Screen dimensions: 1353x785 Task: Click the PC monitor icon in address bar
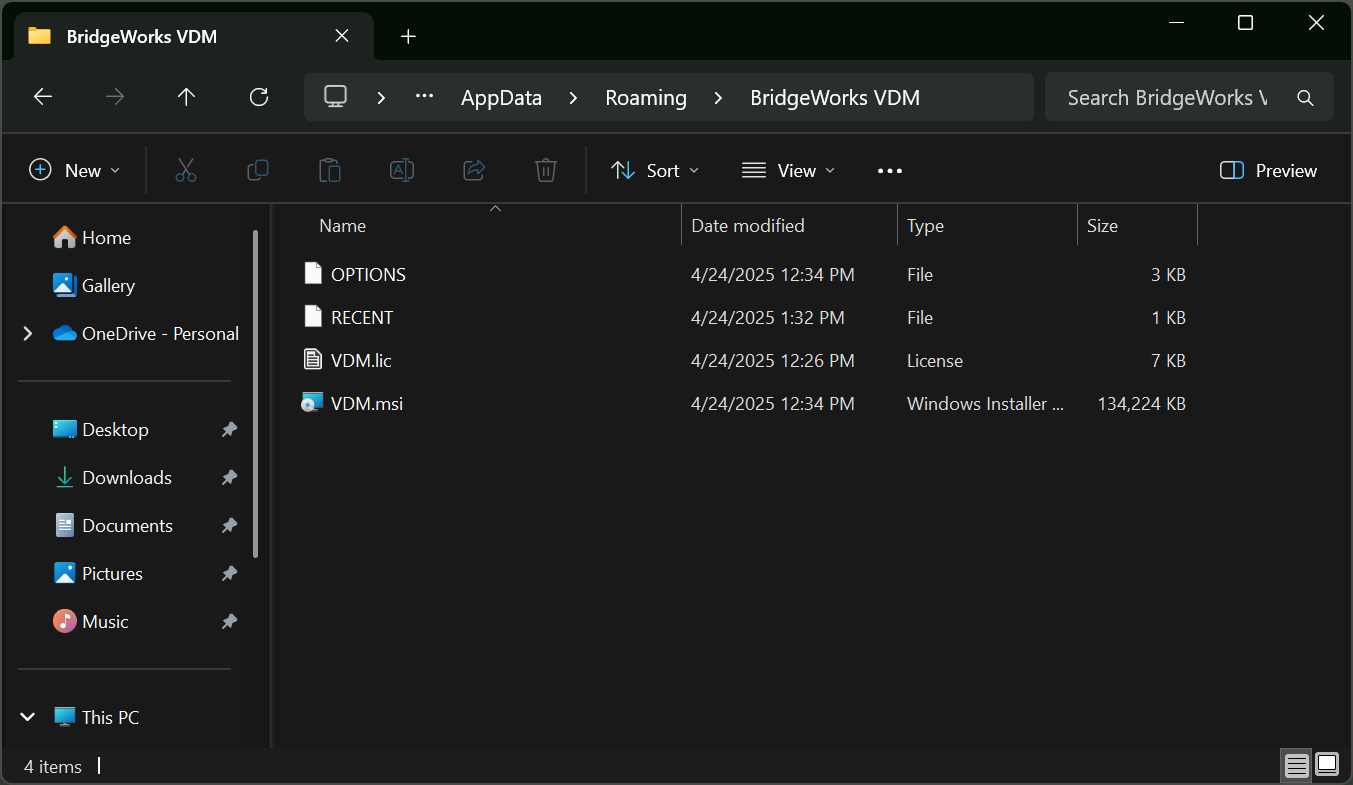tap(335, 97)
